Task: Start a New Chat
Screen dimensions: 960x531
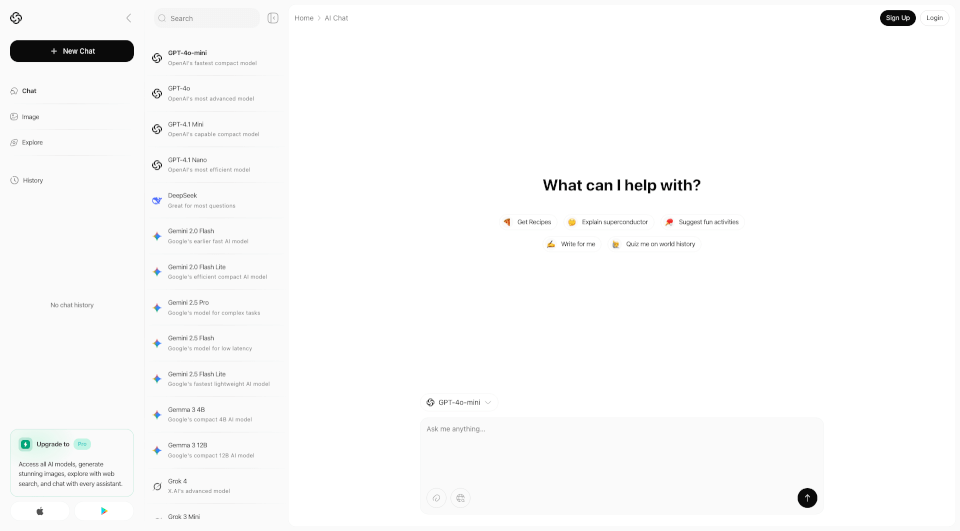Action: pos(72,51)
